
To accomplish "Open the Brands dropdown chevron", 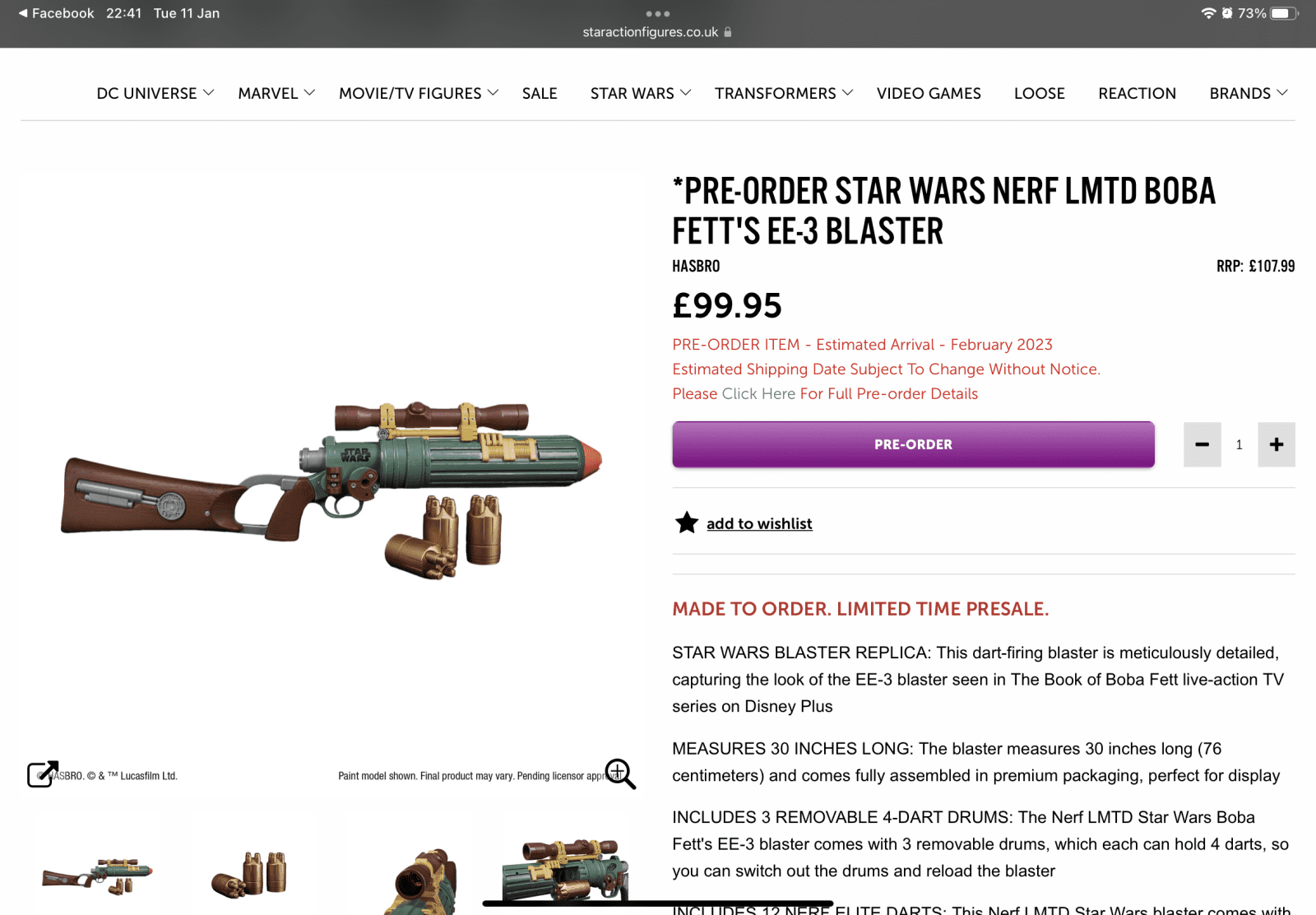I will pyautogui.click(x=1282, y=93).
